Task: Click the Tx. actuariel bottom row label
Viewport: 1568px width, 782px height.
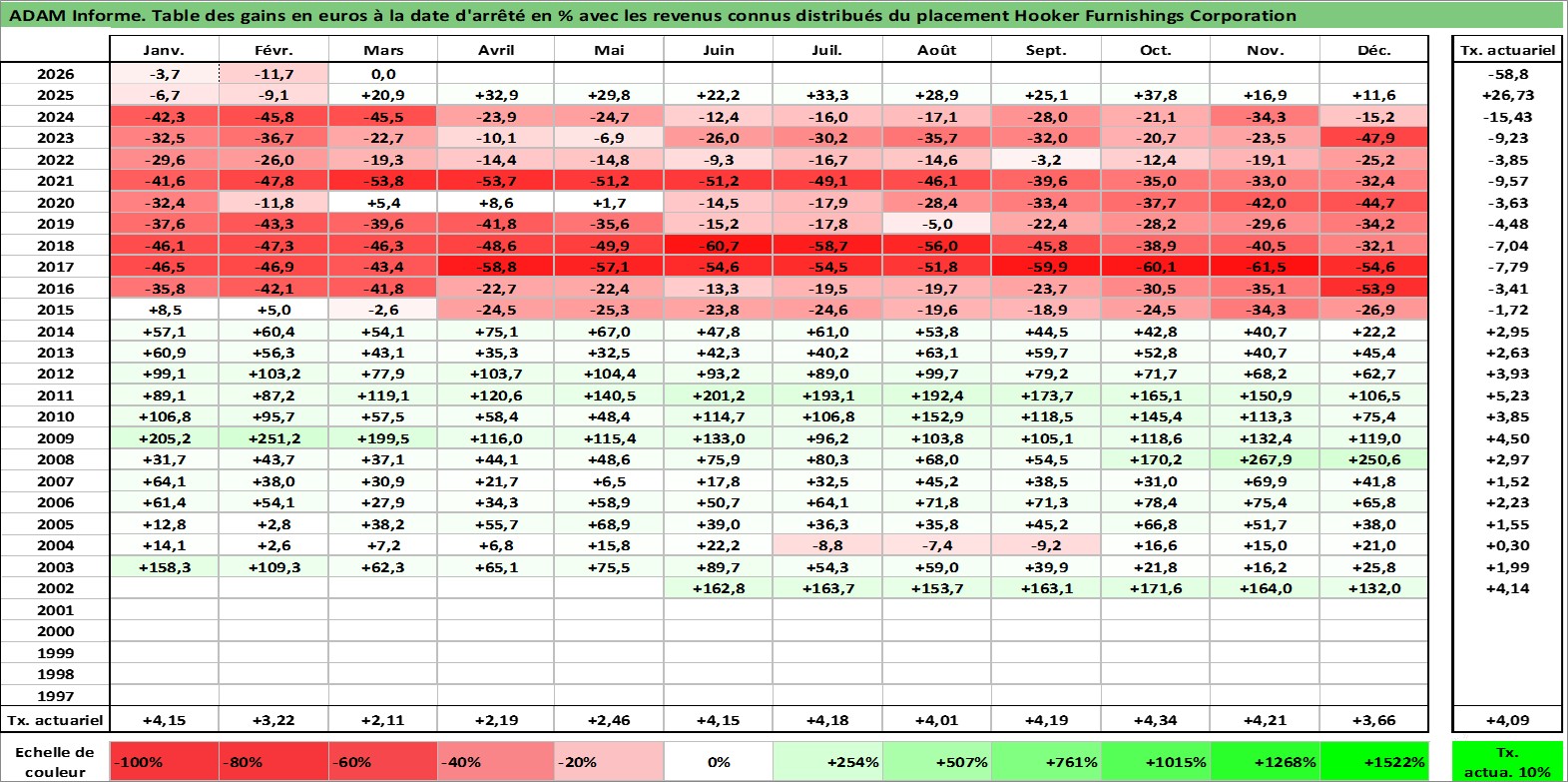Action: (55, 720)
